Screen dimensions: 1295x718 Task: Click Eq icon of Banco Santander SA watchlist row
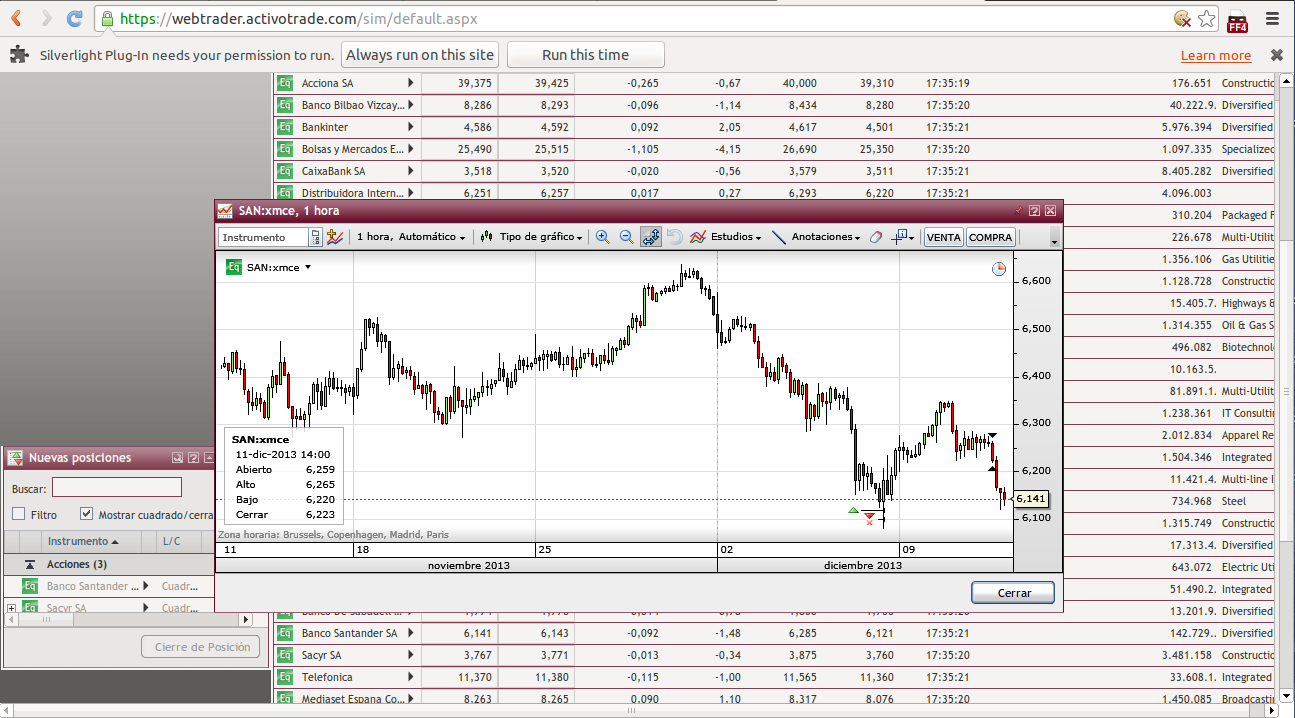tap(285, 633)
